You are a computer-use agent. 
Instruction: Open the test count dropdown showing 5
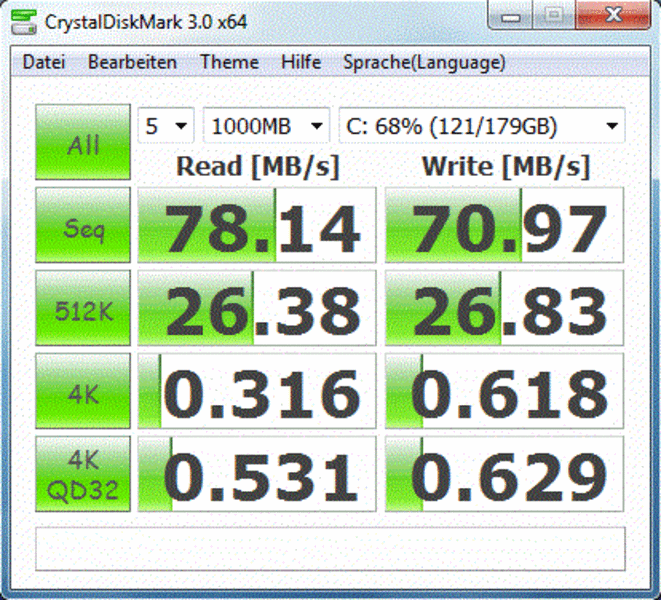(x=166, y=126)
